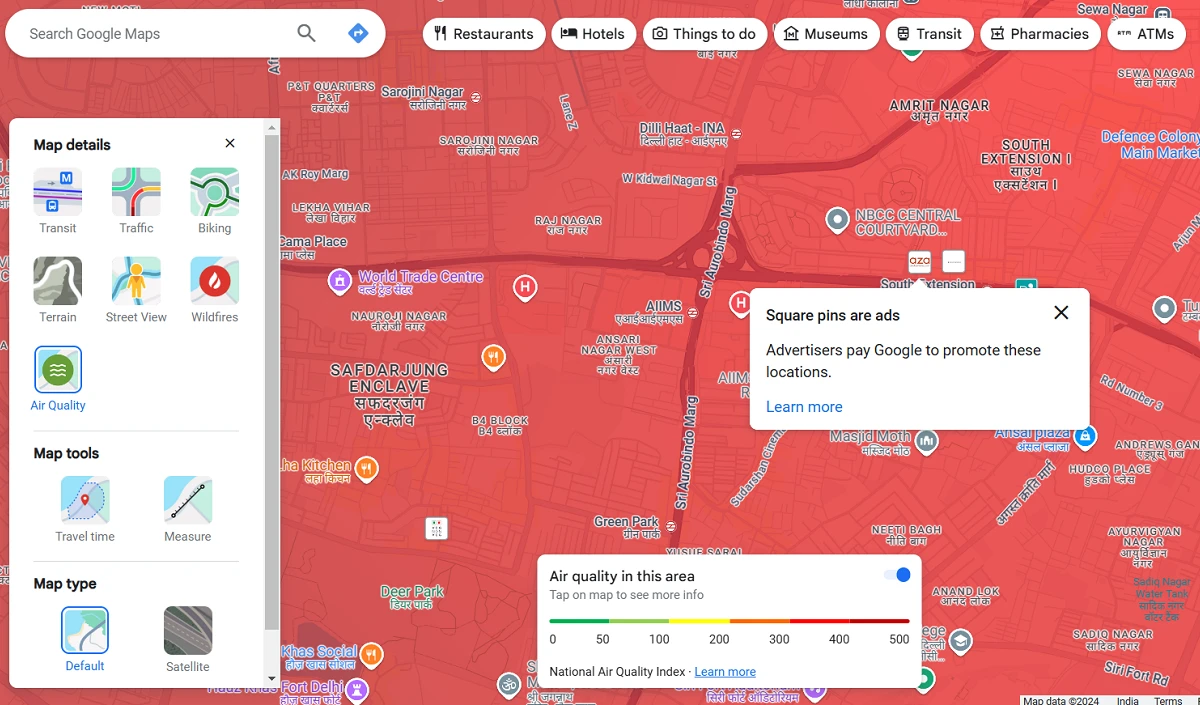The image size is (1200, 705).
Task: Open the Maha Kitchen restaurant pin
Action: (367, 468)
